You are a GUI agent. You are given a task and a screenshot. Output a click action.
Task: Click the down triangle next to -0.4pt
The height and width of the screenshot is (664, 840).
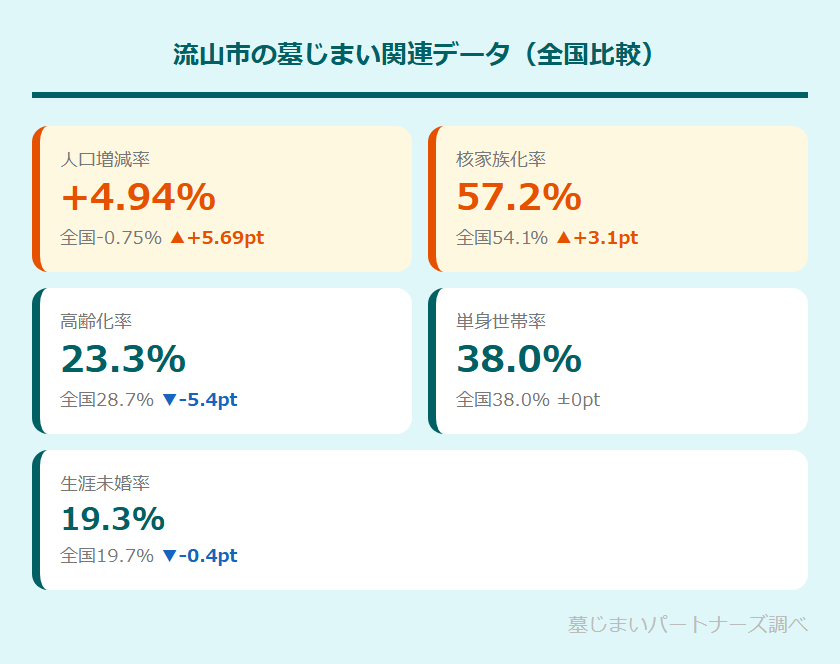(x=168, y=556)
